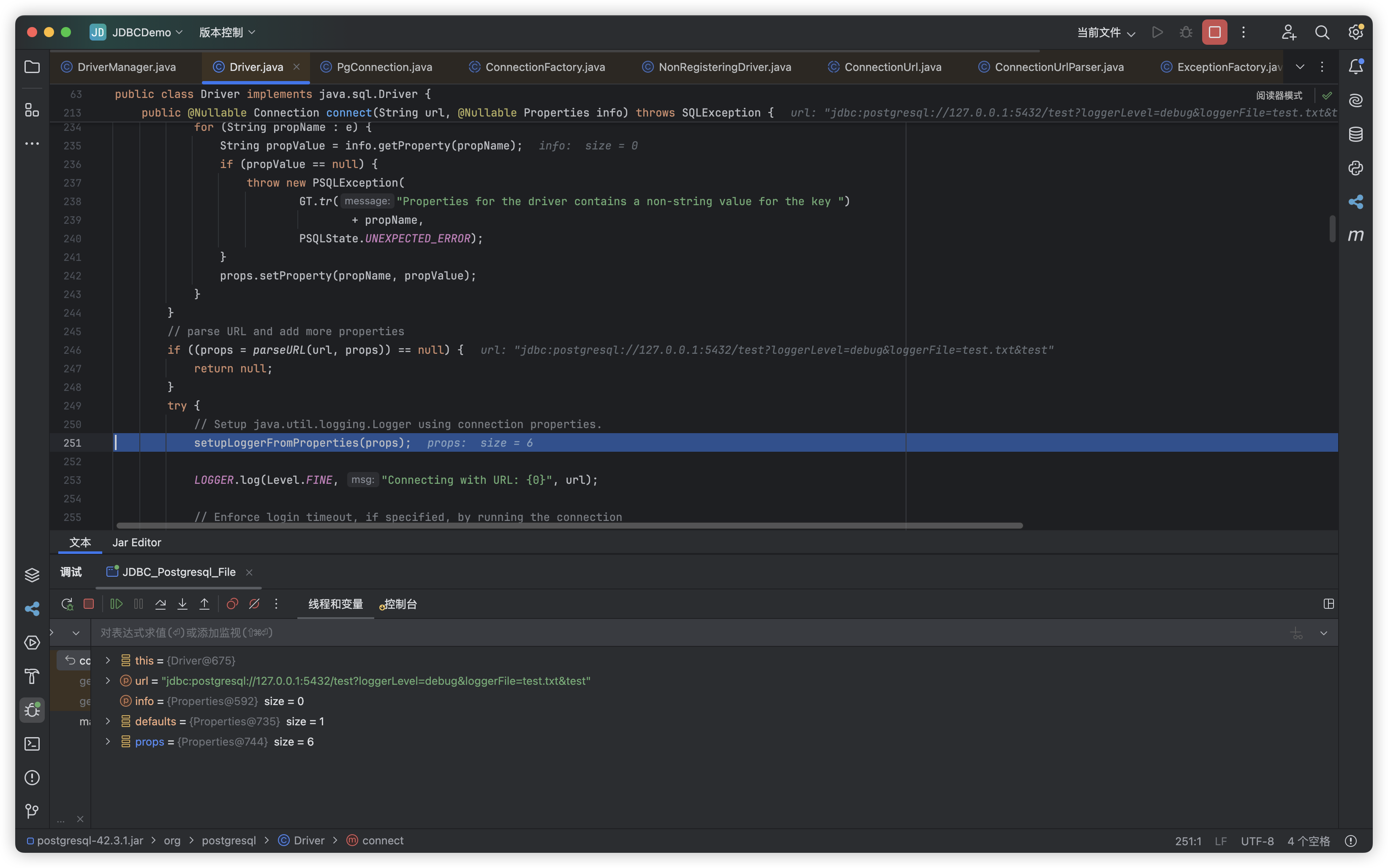
Task: Click the LF line separator status item
Action: click(x=1221, y=841)
